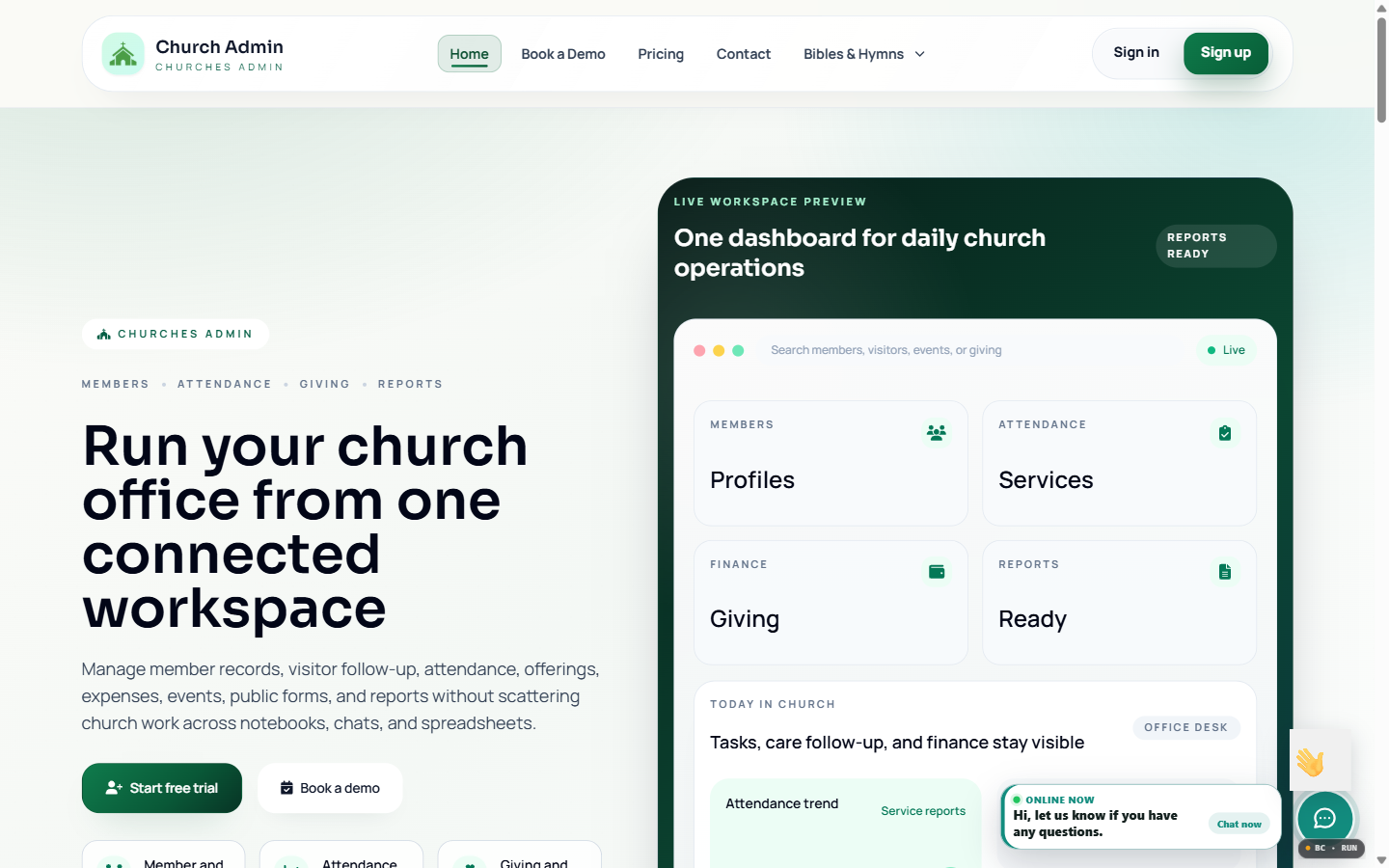Open the Reports Ready card
The image size is (1389, 868).
click(1119, 602)
